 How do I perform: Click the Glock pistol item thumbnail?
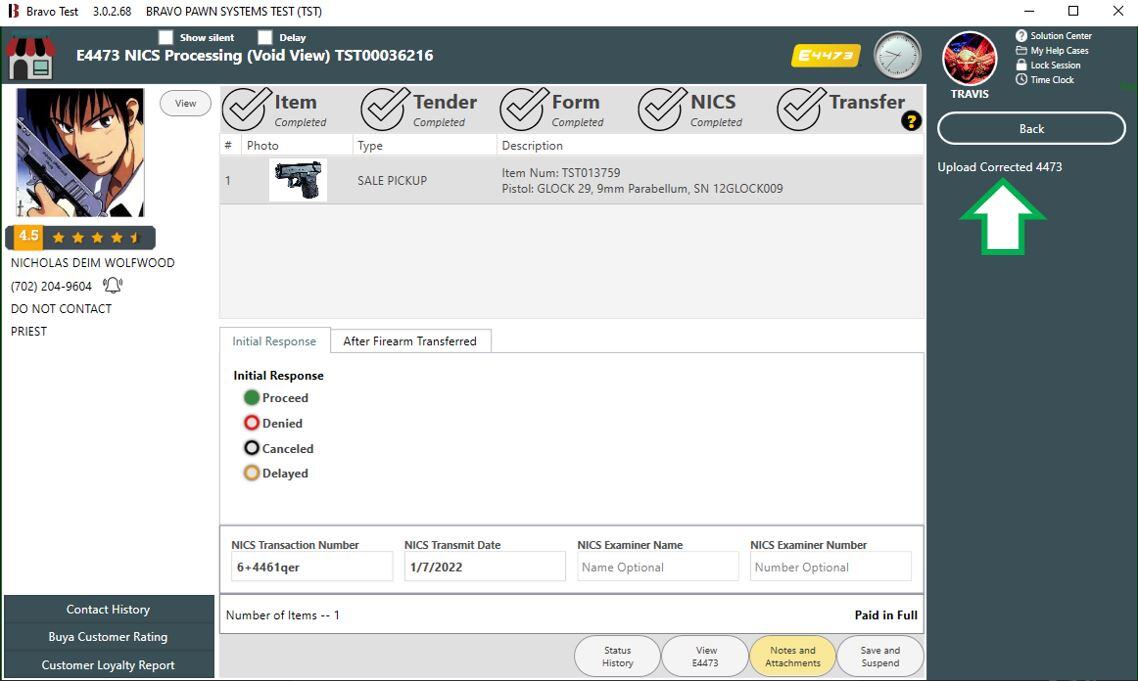tap(298, 180)
